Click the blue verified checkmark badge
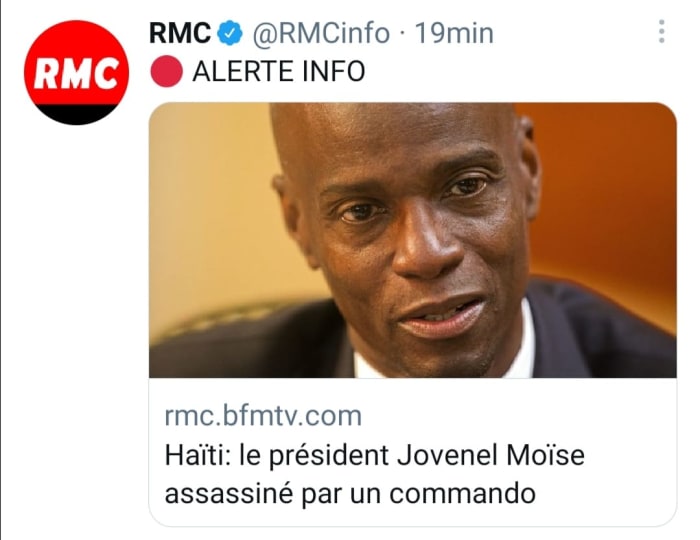This screenshot has height=540, width=700. (x=229, y=33)
